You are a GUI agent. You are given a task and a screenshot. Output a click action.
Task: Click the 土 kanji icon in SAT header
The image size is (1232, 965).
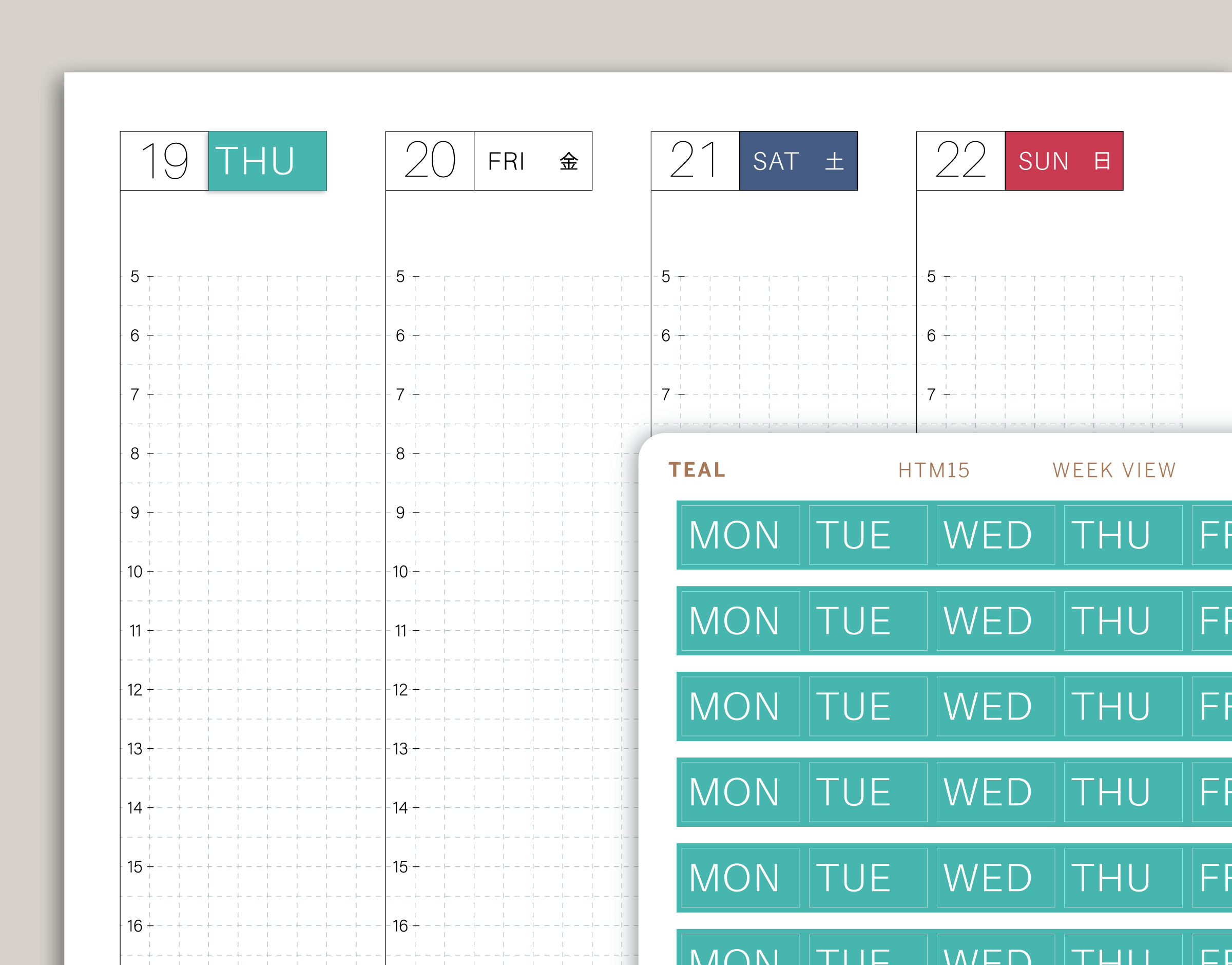[x=834, y=162]
